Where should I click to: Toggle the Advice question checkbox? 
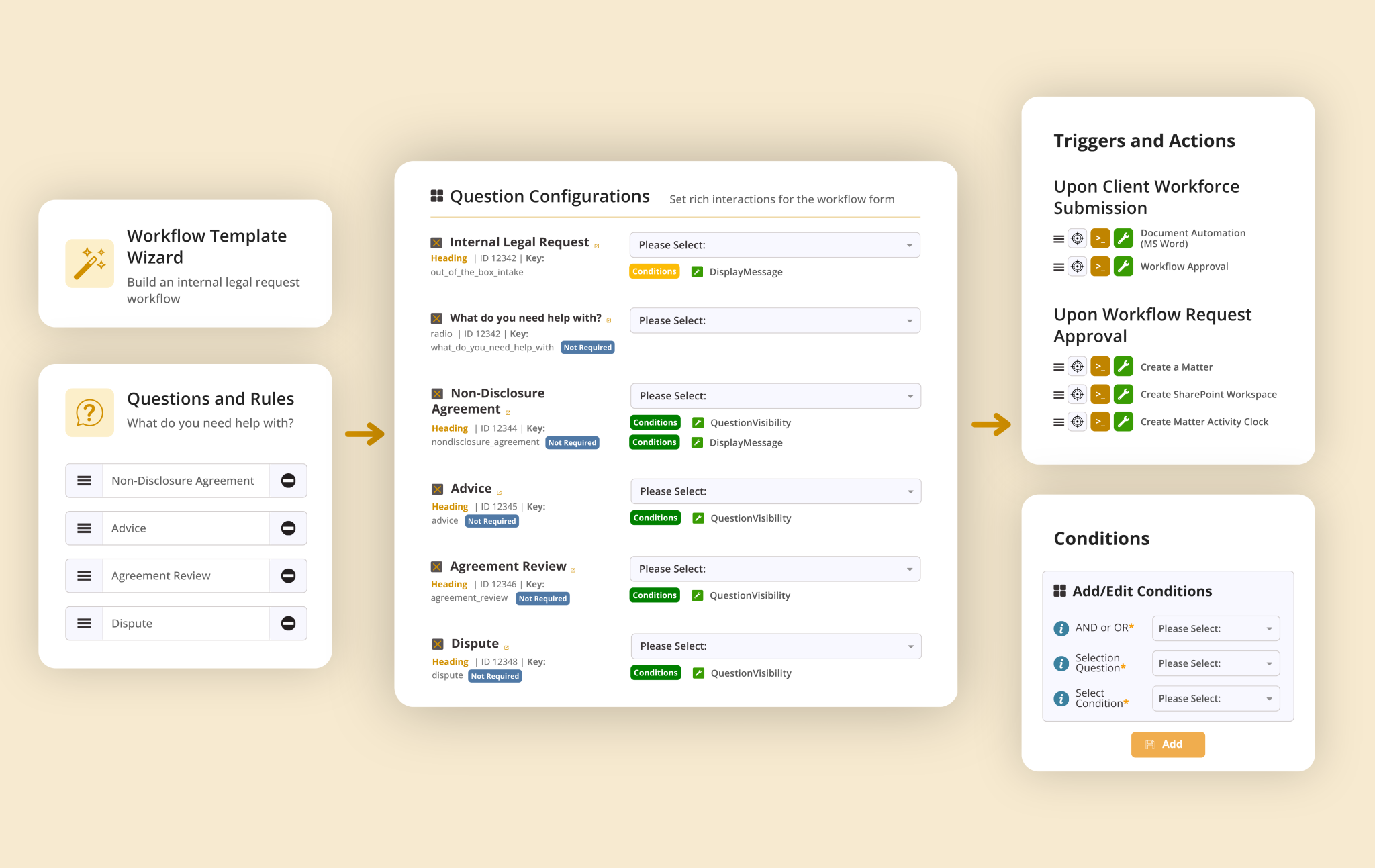[437, 489]
